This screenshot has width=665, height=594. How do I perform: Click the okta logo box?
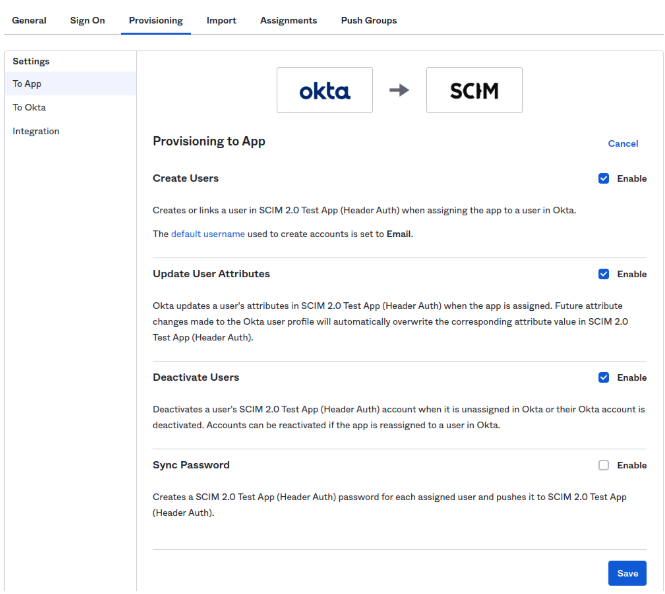[x=324, y=90]
